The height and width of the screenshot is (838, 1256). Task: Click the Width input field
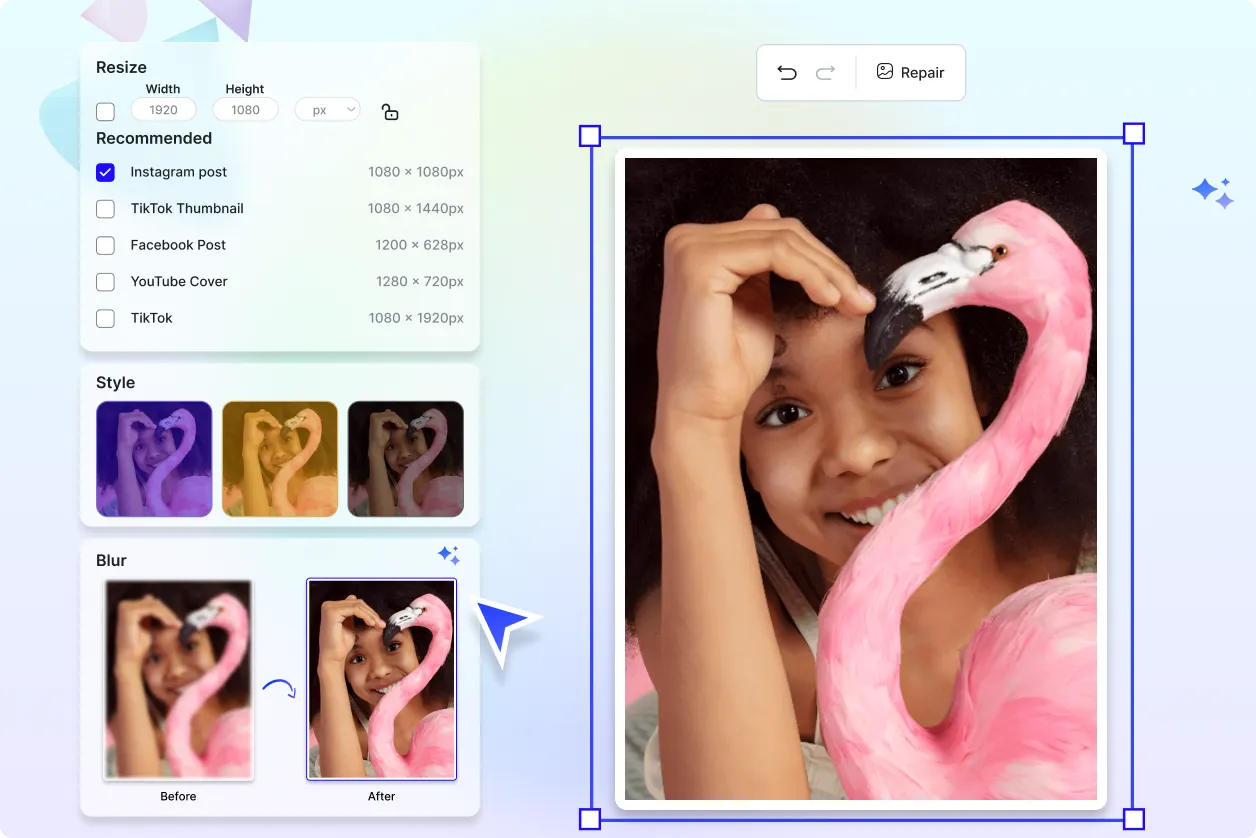coord(163,110)
